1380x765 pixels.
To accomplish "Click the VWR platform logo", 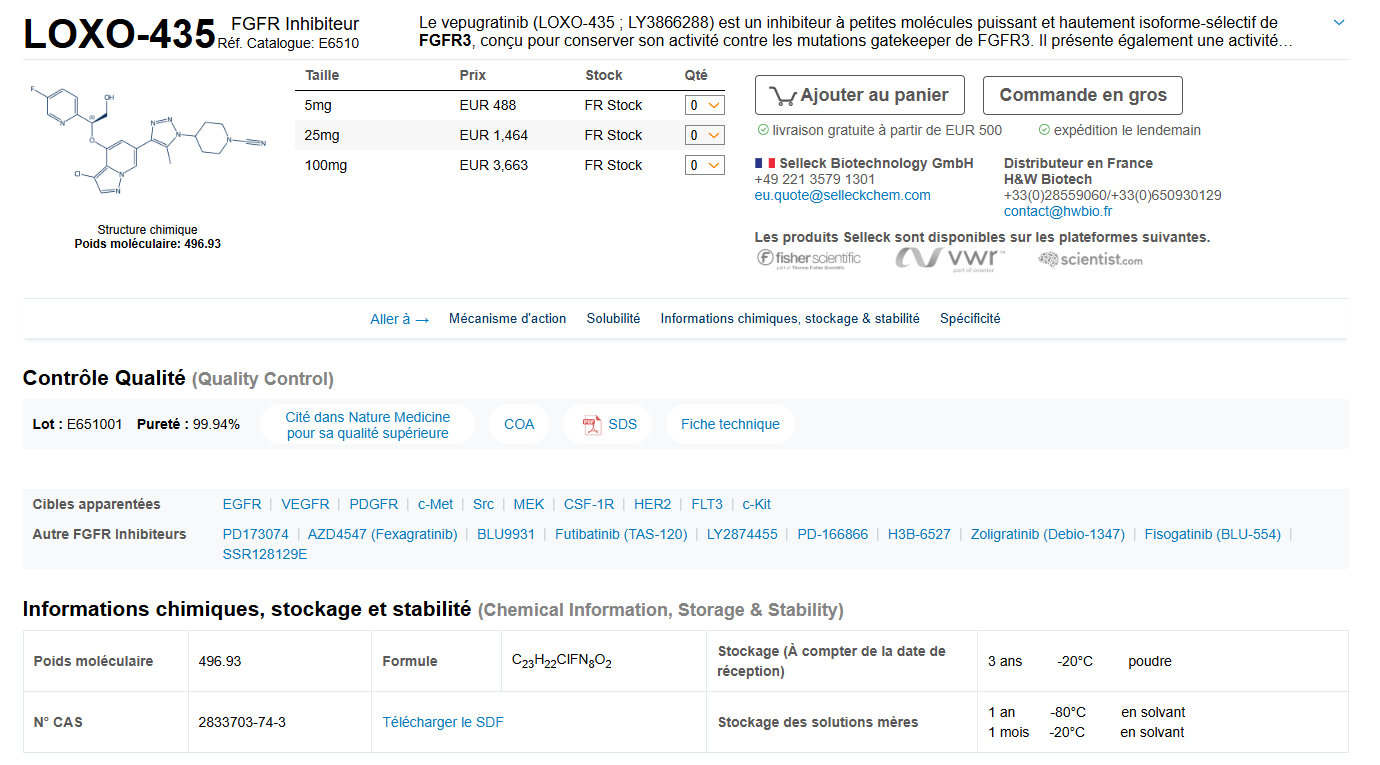I will (x=950, y=259).
